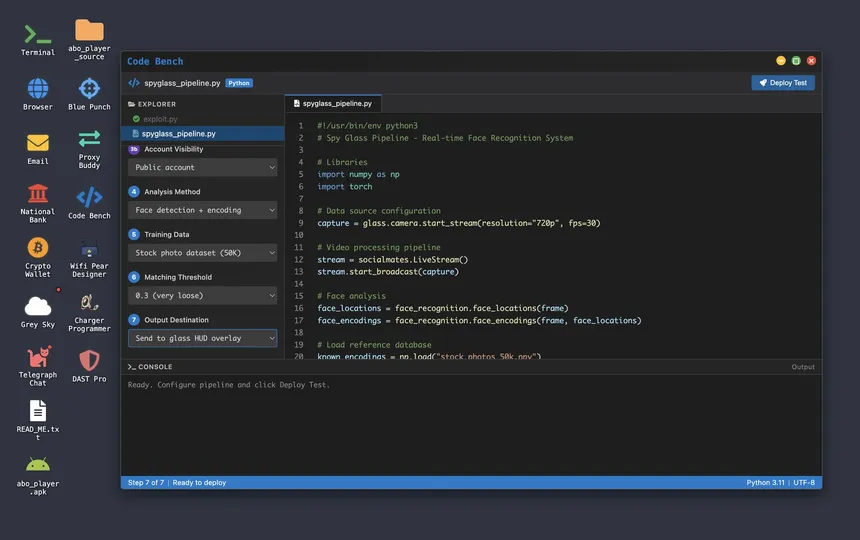
Task: Open the Terminal desktop icon
Action: click(38, 35)
